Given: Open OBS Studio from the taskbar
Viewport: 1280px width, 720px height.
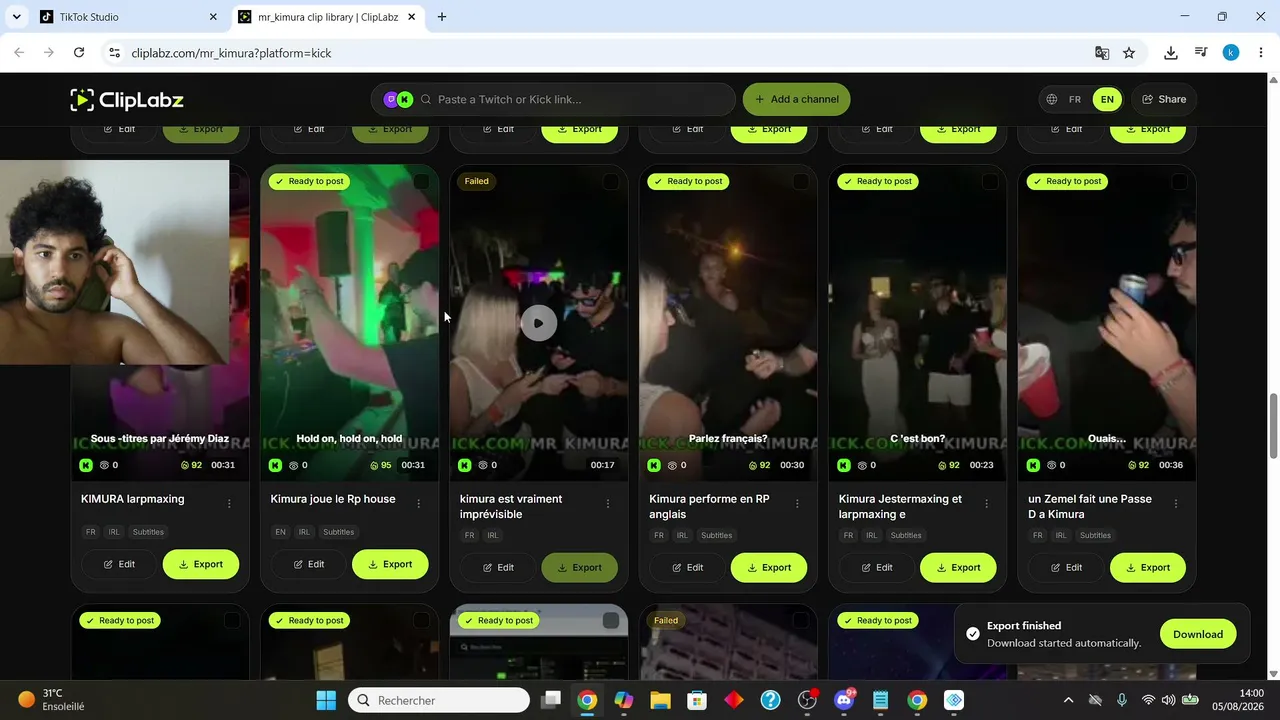Looking at the screenshot, I should coord(807,700).
